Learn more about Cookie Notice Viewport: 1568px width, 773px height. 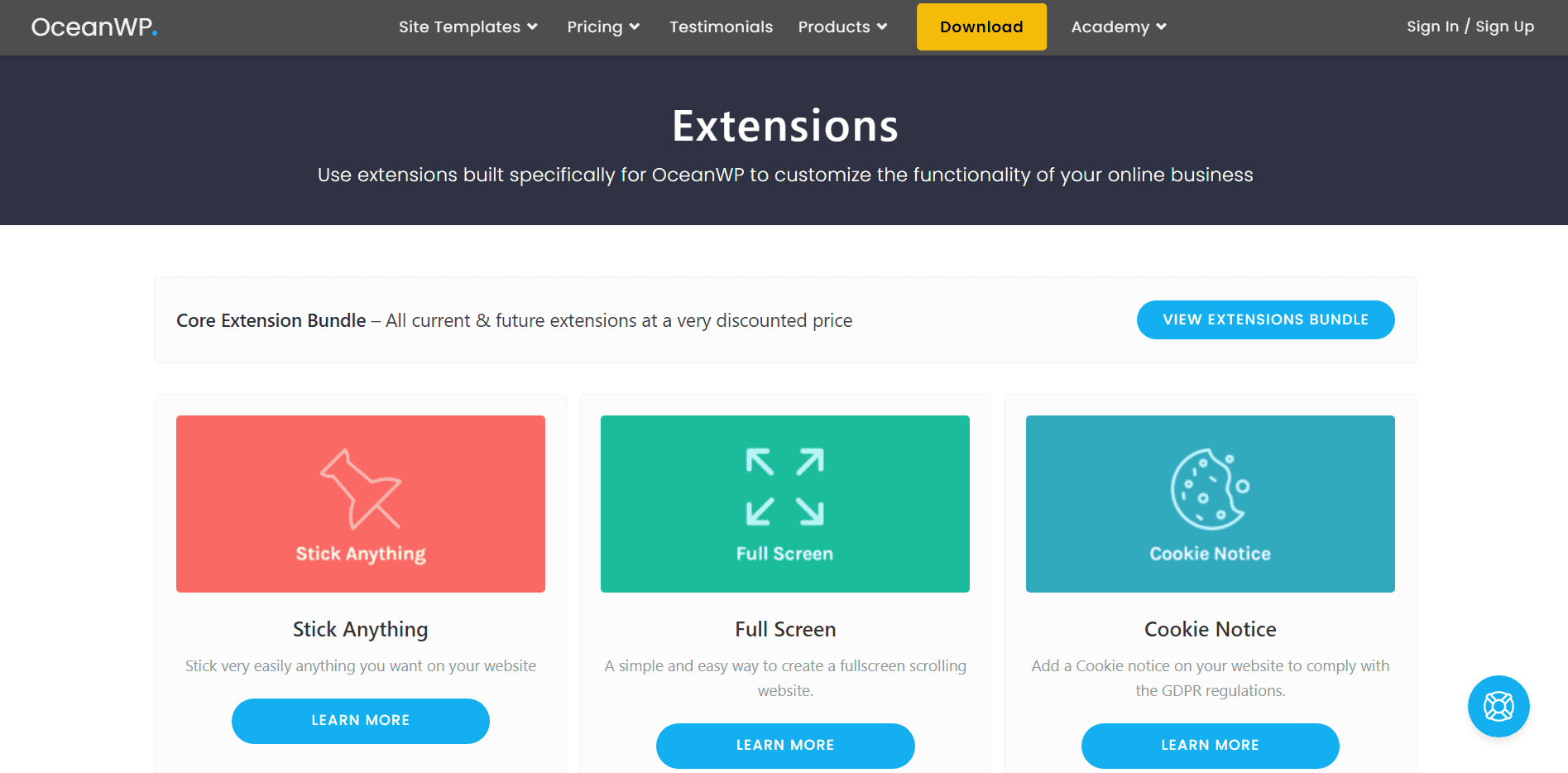pyautogui.click(x=1210, y=745)
